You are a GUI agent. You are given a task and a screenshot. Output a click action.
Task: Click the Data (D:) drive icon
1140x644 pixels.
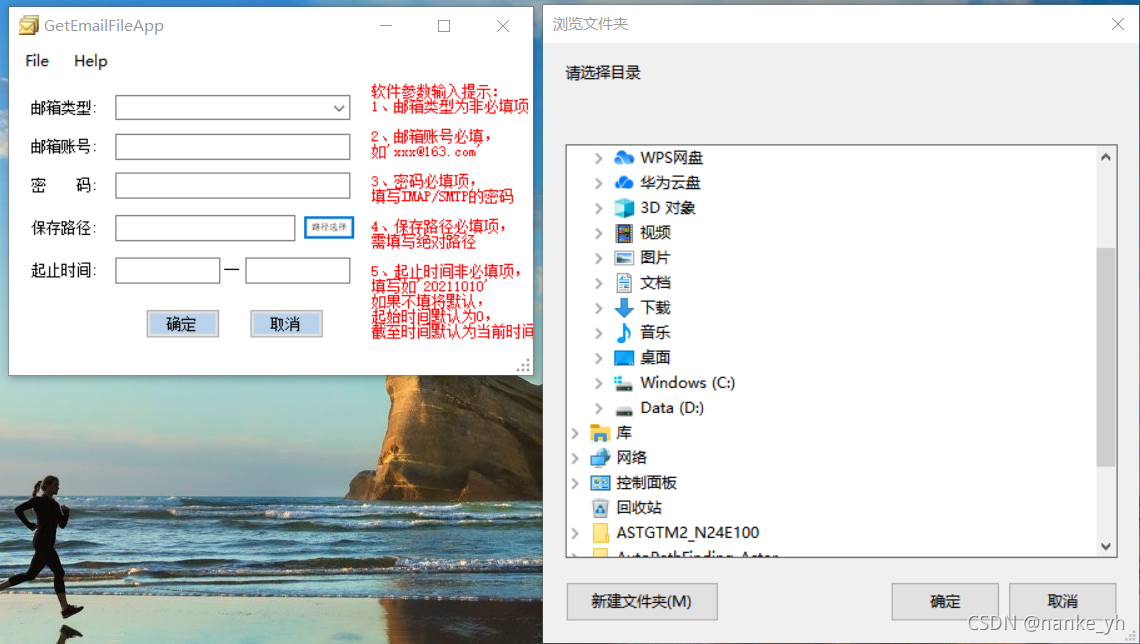[x=624, y=410]
